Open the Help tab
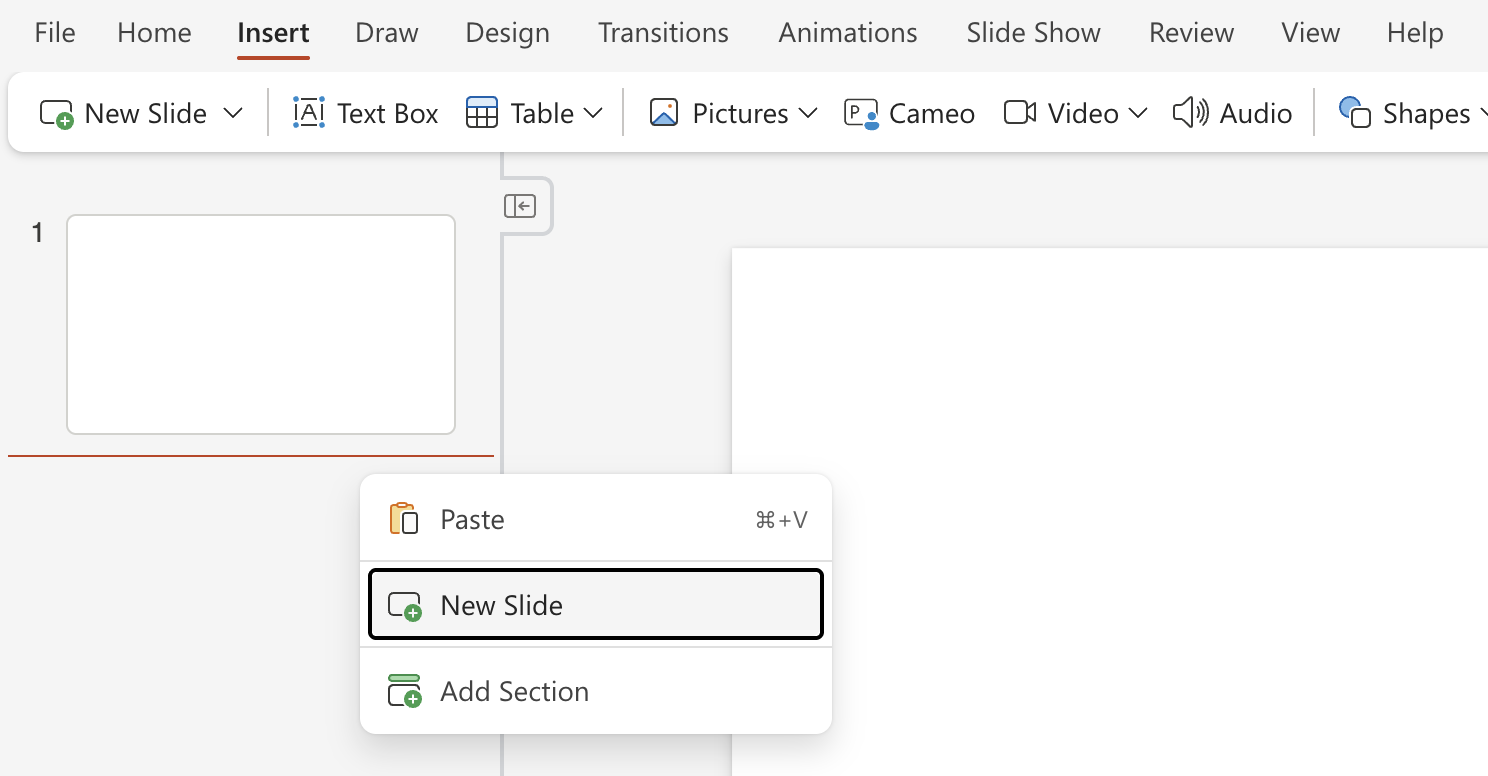 [1415, 33]
